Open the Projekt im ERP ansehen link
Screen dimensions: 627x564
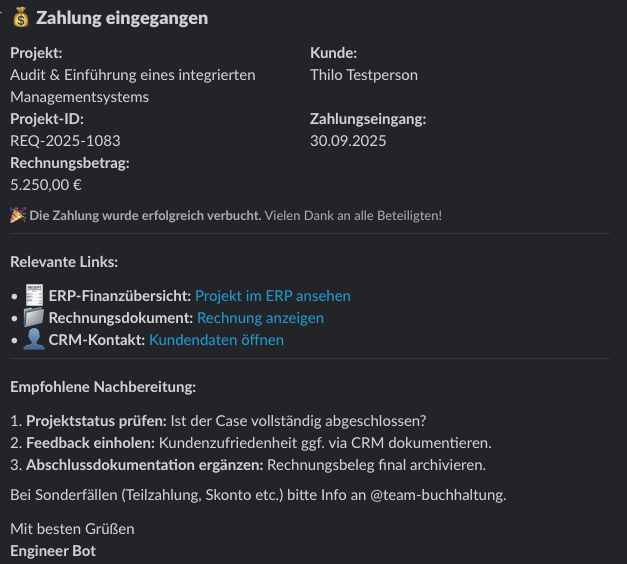(273, 296)
